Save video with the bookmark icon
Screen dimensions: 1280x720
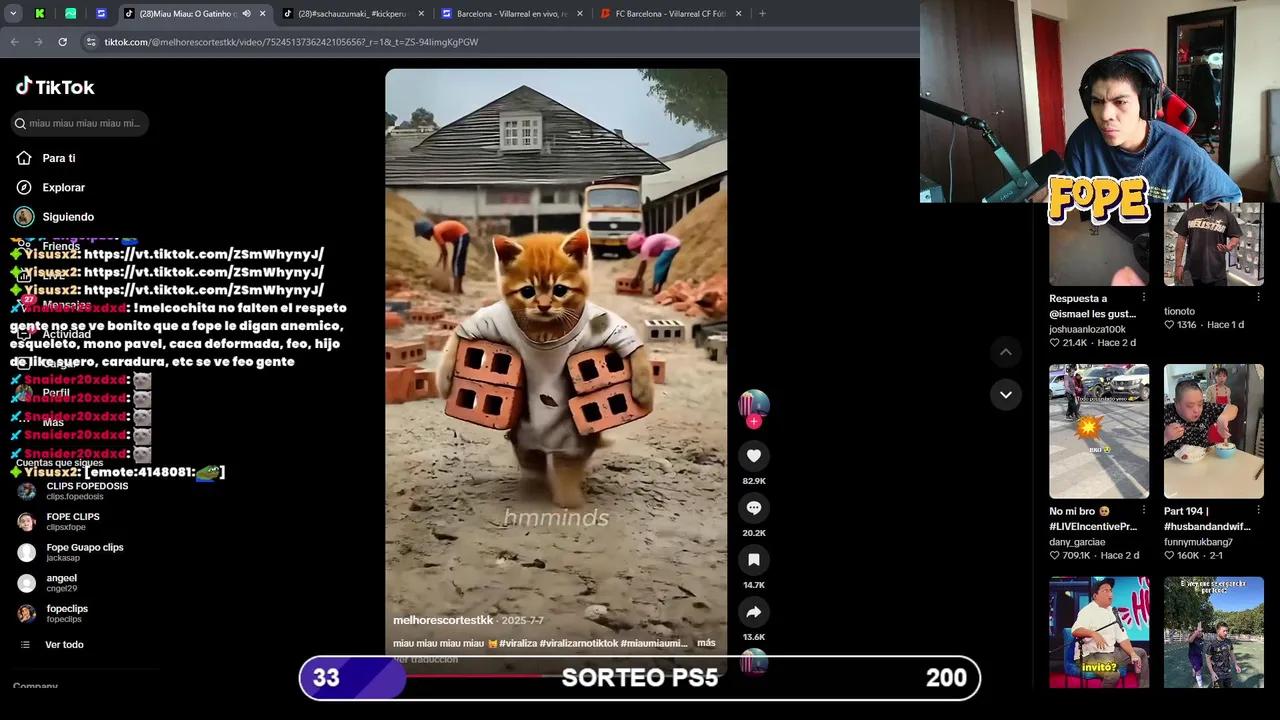[x=754, y=560]
